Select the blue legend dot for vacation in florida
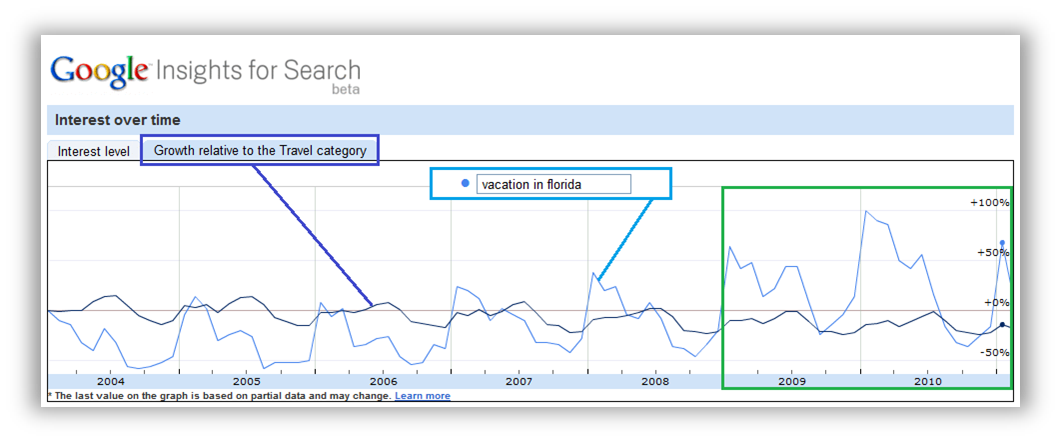 pyautogui.click(x=465, y=184)
